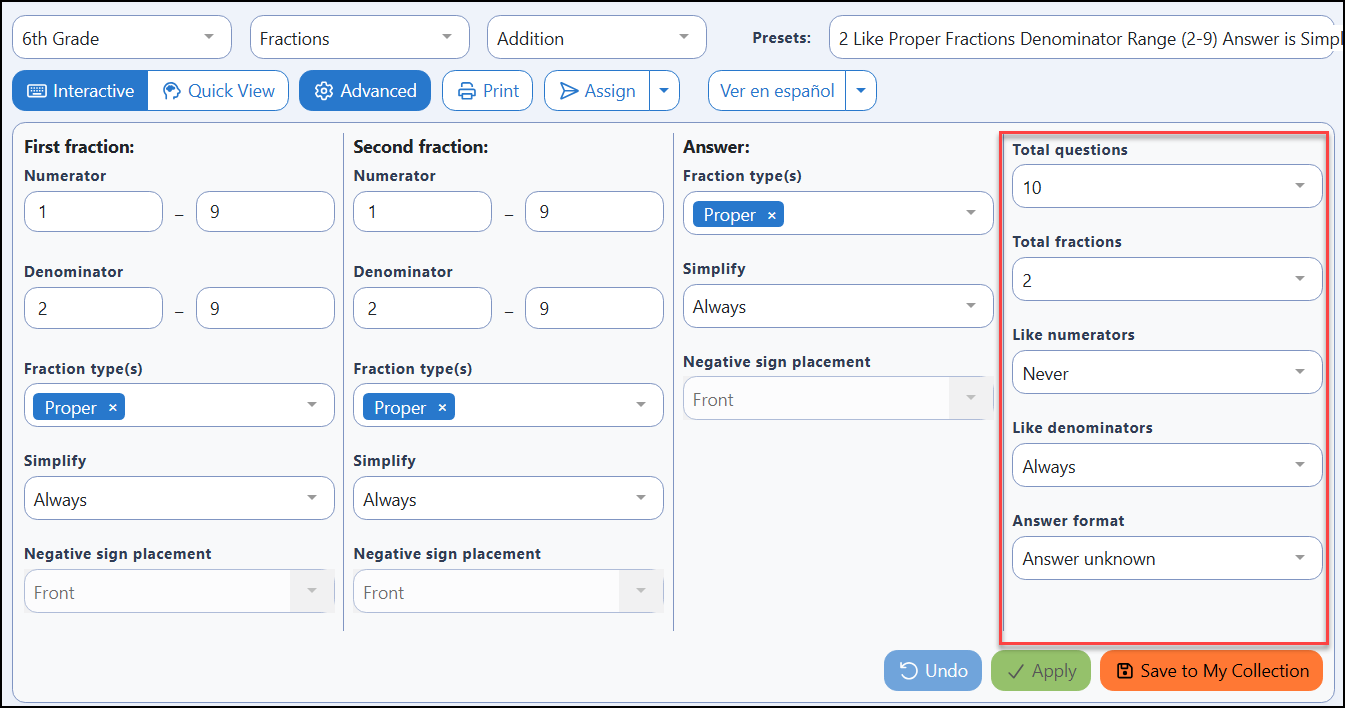
Task: Open the Like denominators dropdown
Action: click(x=1167, y=466)
